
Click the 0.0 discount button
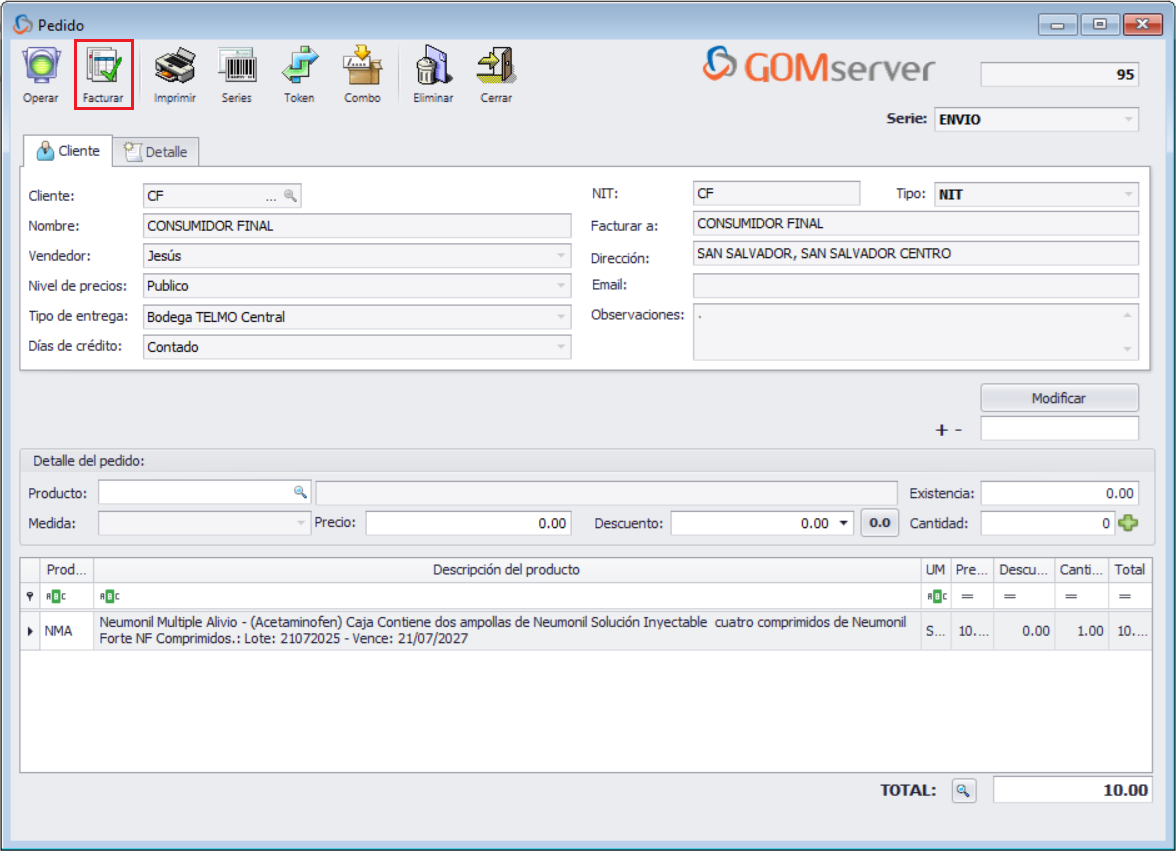pos(880,523)
